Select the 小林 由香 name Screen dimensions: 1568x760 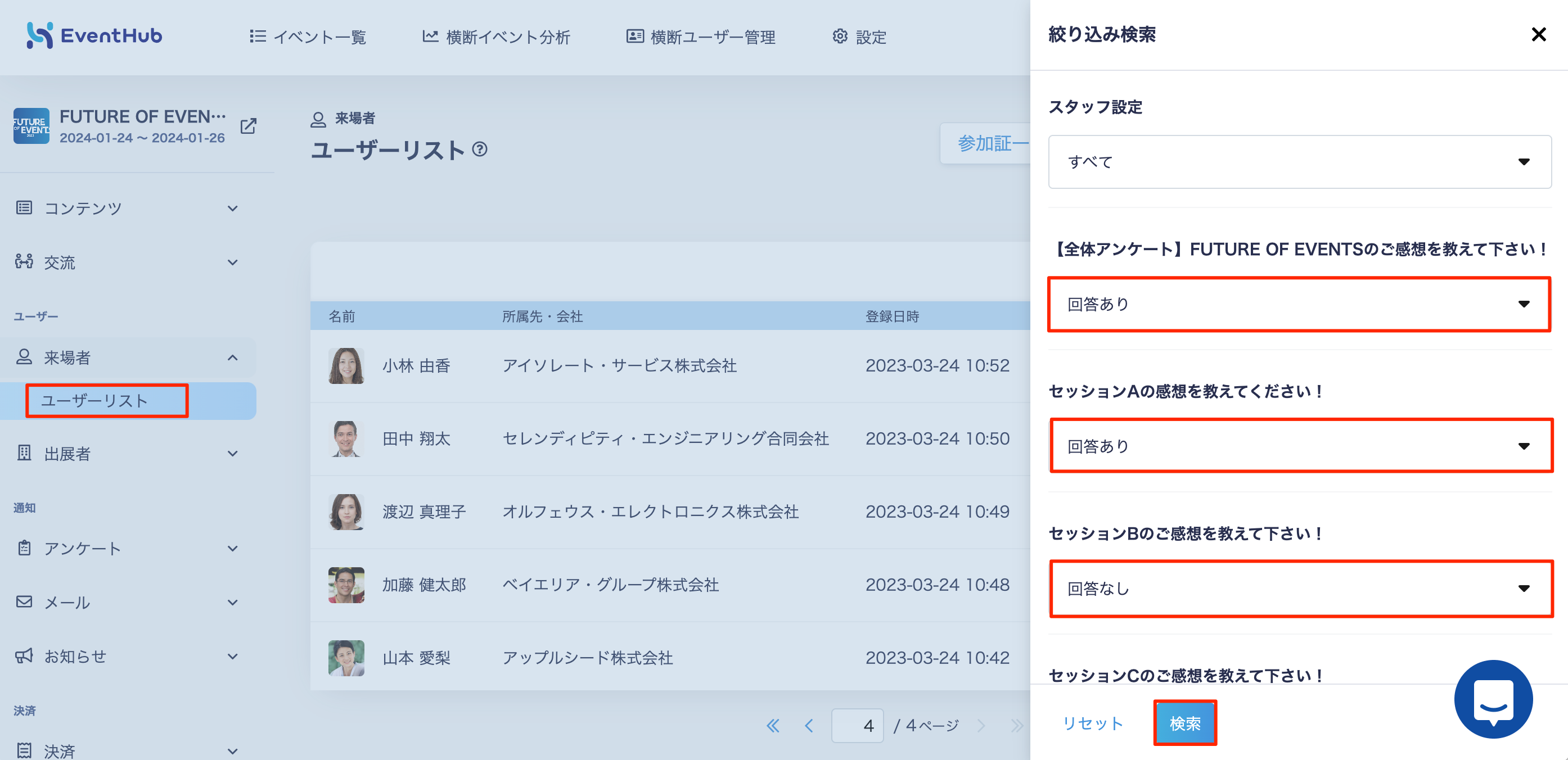click(x=416, y=366)
